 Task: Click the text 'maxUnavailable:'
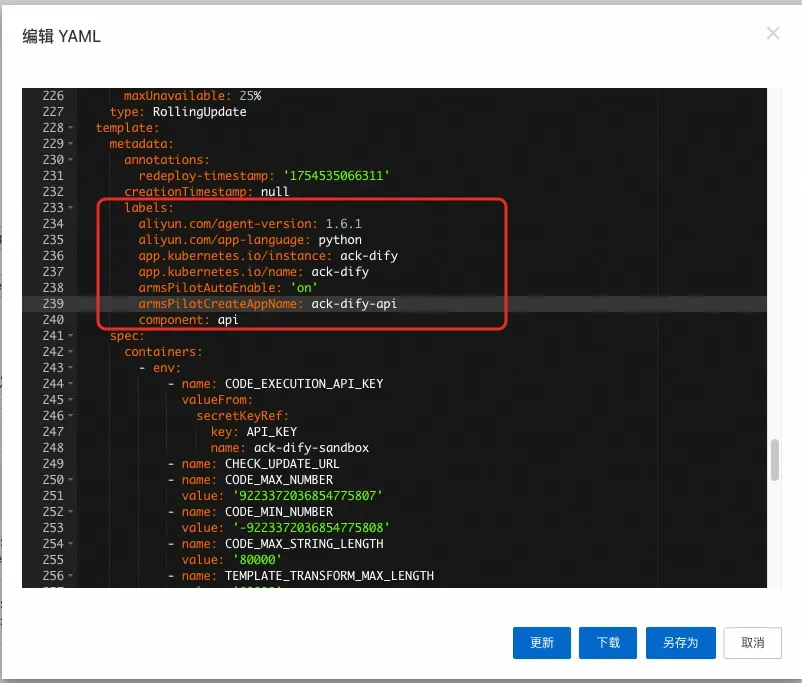pos(177,96)
